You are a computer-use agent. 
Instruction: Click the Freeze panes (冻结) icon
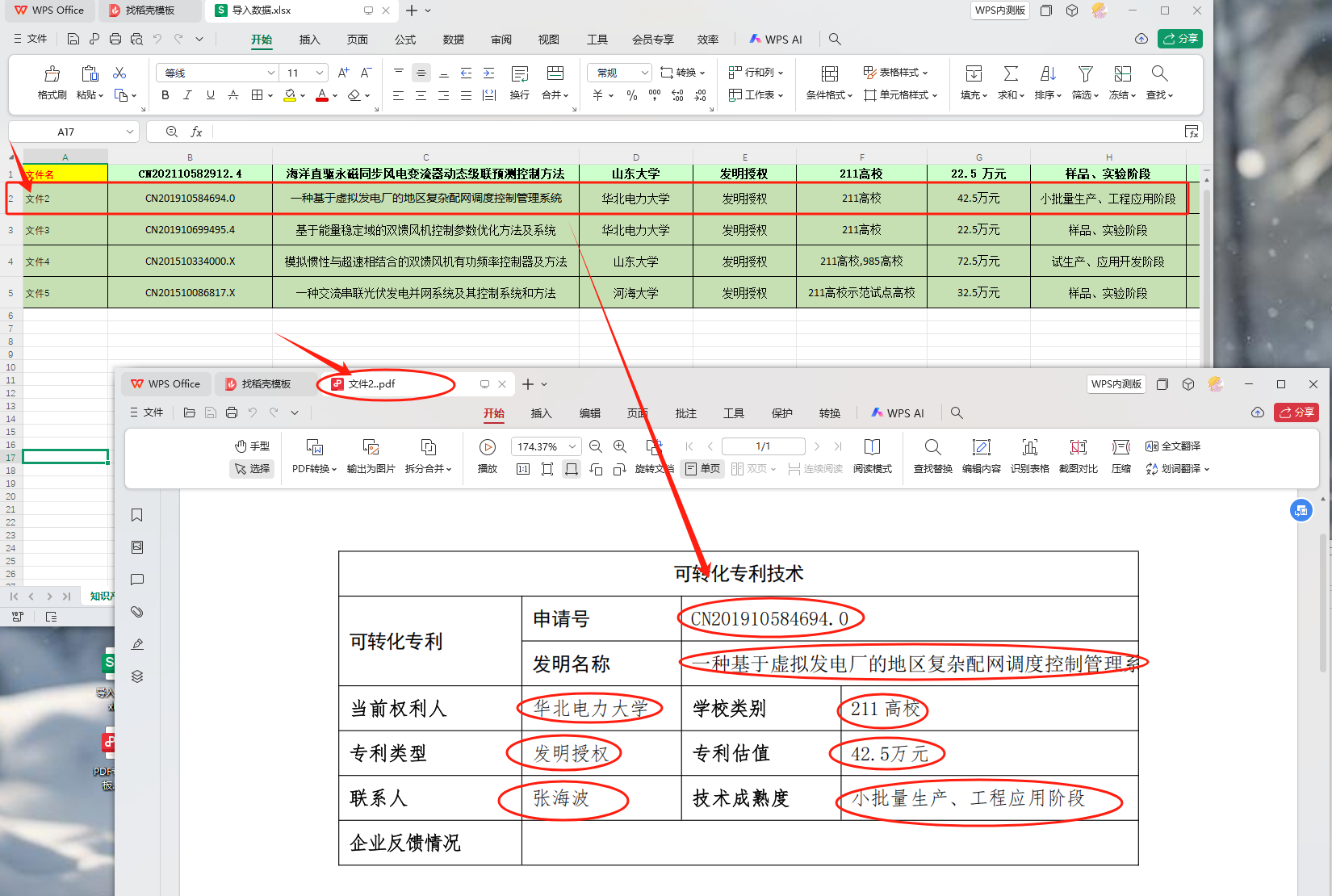coord(1122,75)
